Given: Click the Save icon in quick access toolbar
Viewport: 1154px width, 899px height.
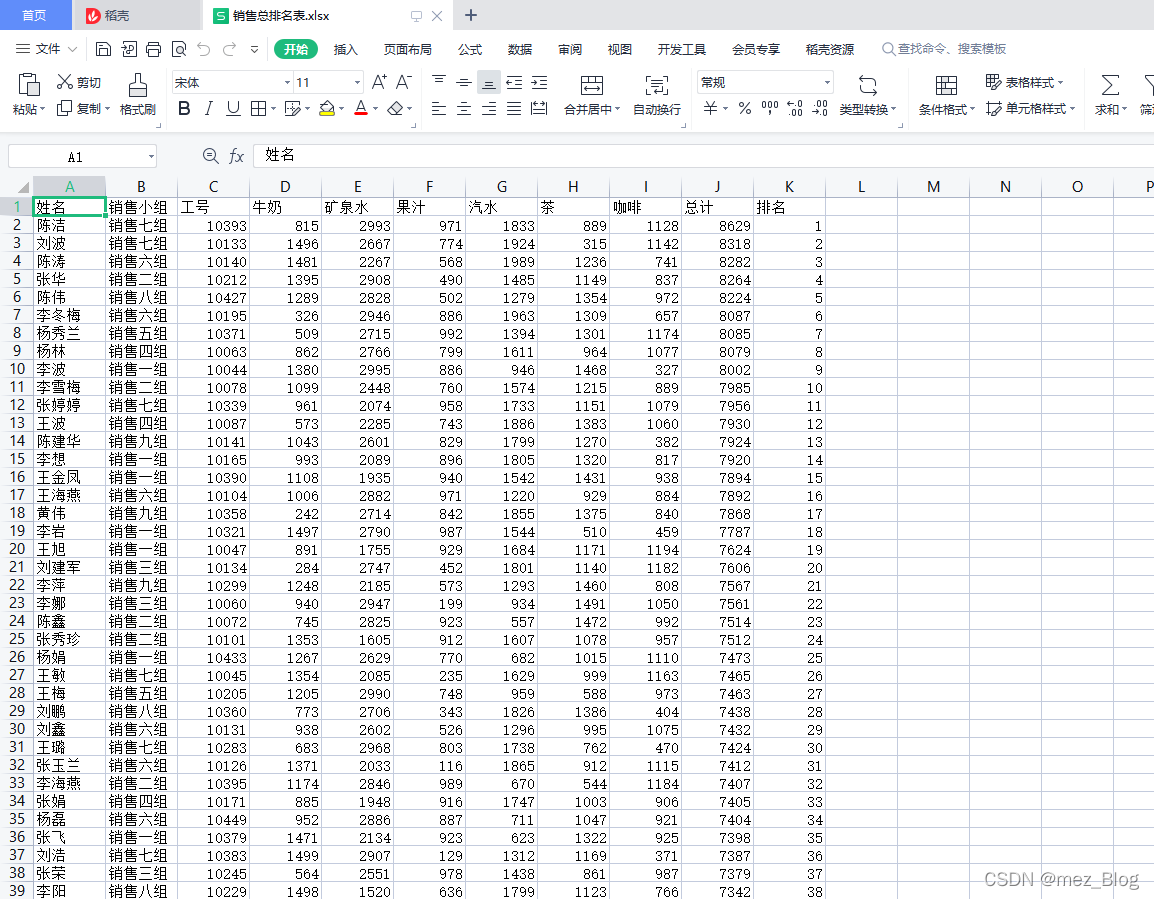Looking at the screenshot, I should (104, 49).
